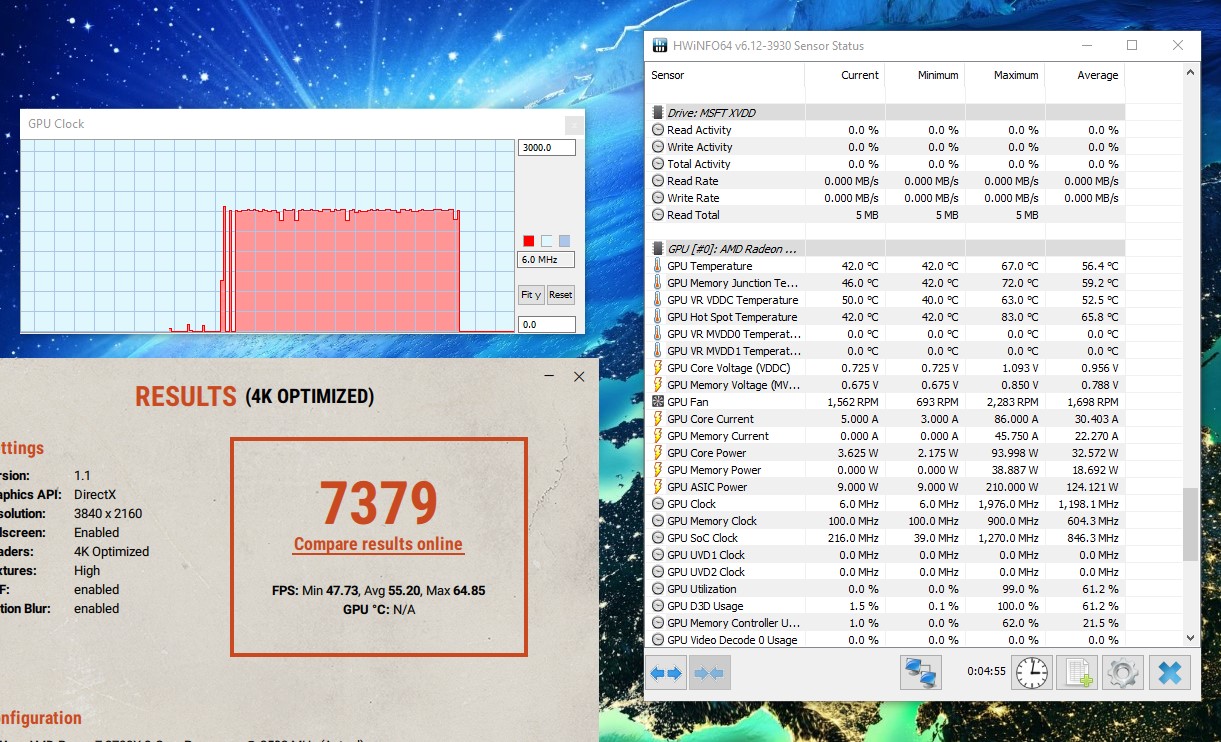The width and height of the screenshot is (1221, 742).
Task: Click the GPU Memory Clock row icon
Action: coord(657,521)
